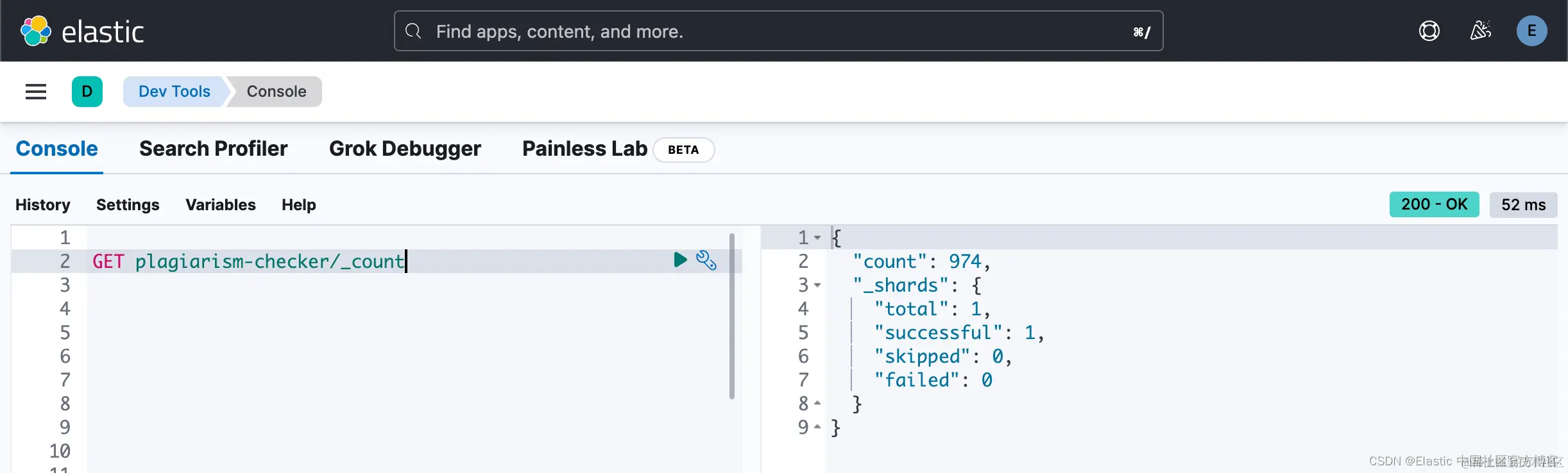Collapse the _shards object fold arrow
This screenshot has height=473, width=1568.
click(817, 285)
